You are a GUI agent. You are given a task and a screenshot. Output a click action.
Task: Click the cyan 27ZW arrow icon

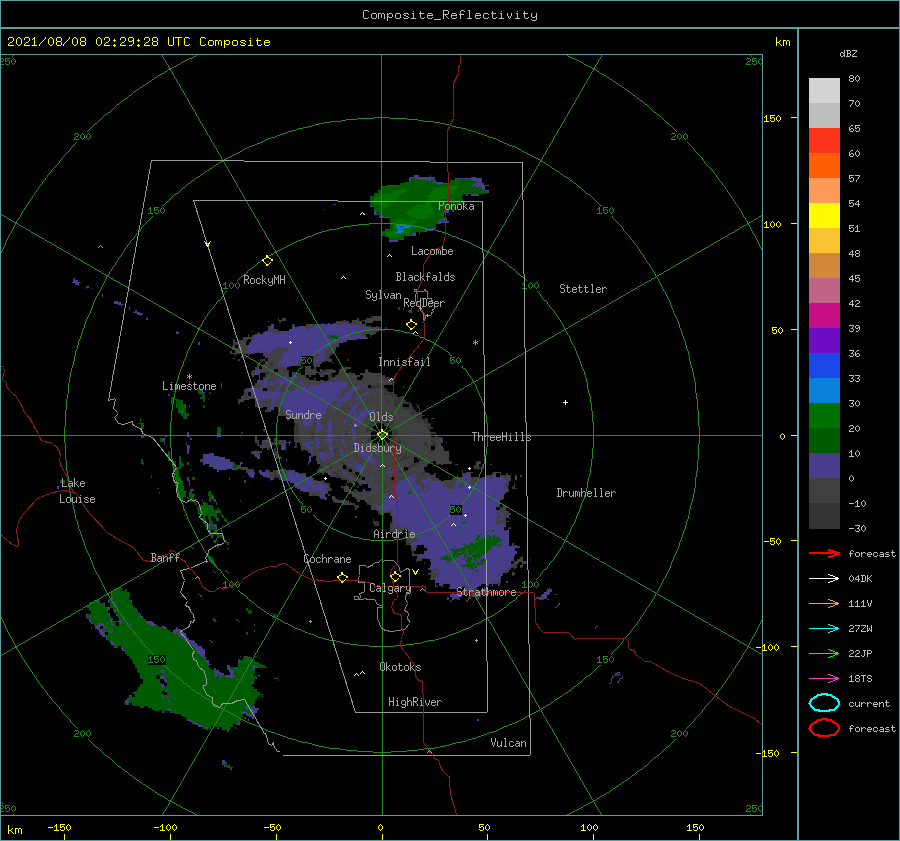click(824, 629)
